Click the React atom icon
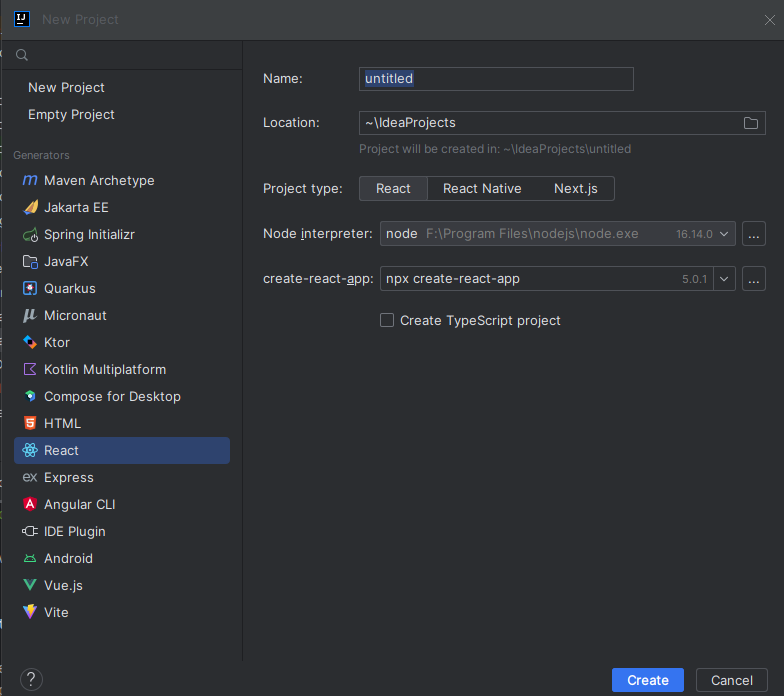 point(30,450)
